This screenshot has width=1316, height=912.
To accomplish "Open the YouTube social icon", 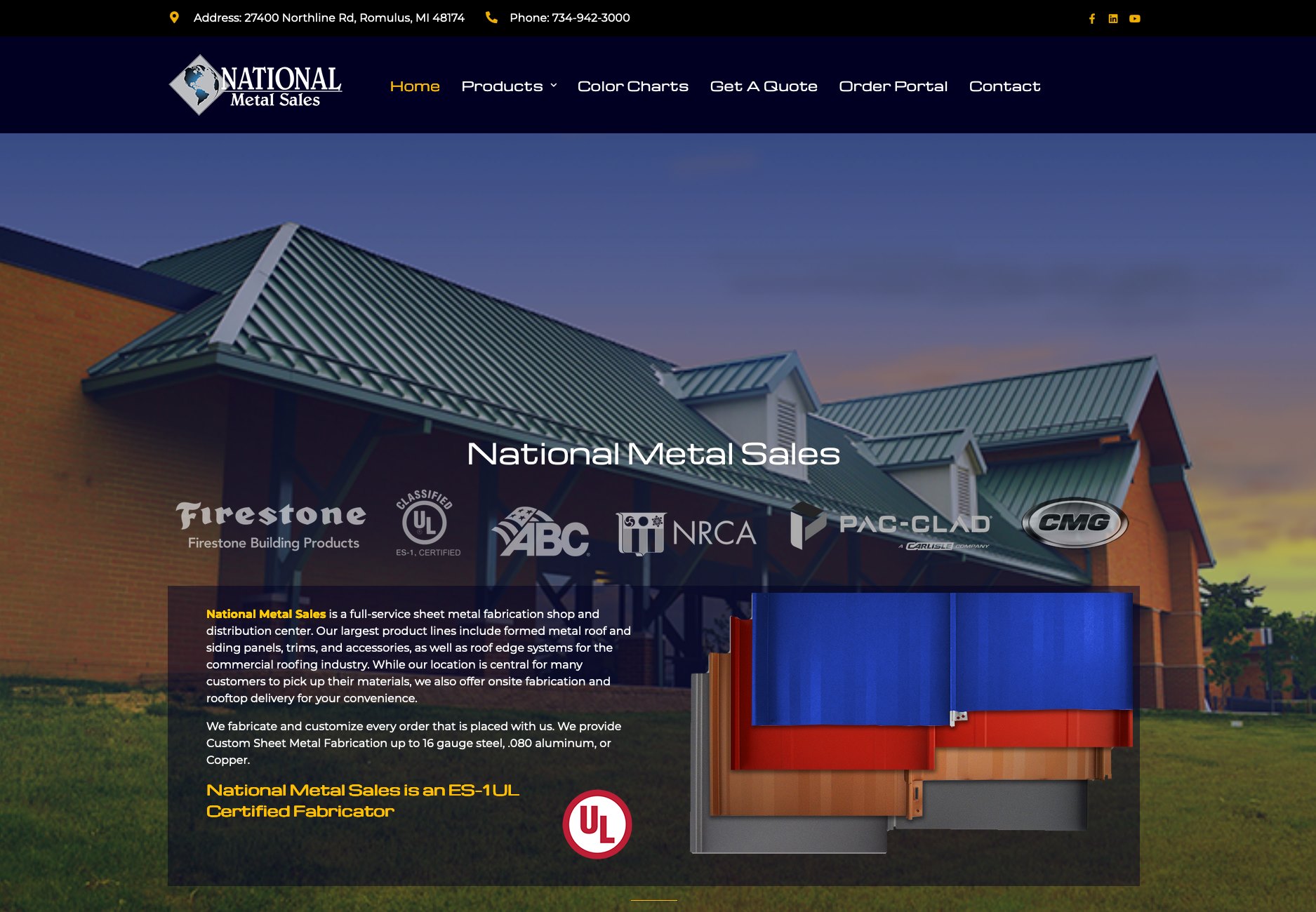I will (1135, 19).
